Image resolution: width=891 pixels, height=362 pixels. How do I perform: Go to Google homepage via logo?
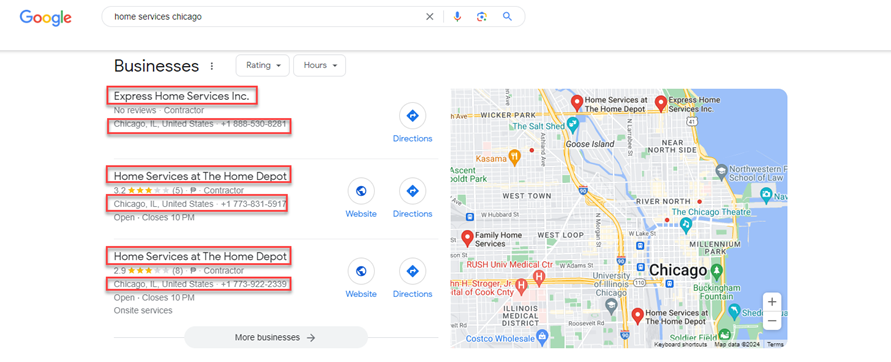pos(45,18)
